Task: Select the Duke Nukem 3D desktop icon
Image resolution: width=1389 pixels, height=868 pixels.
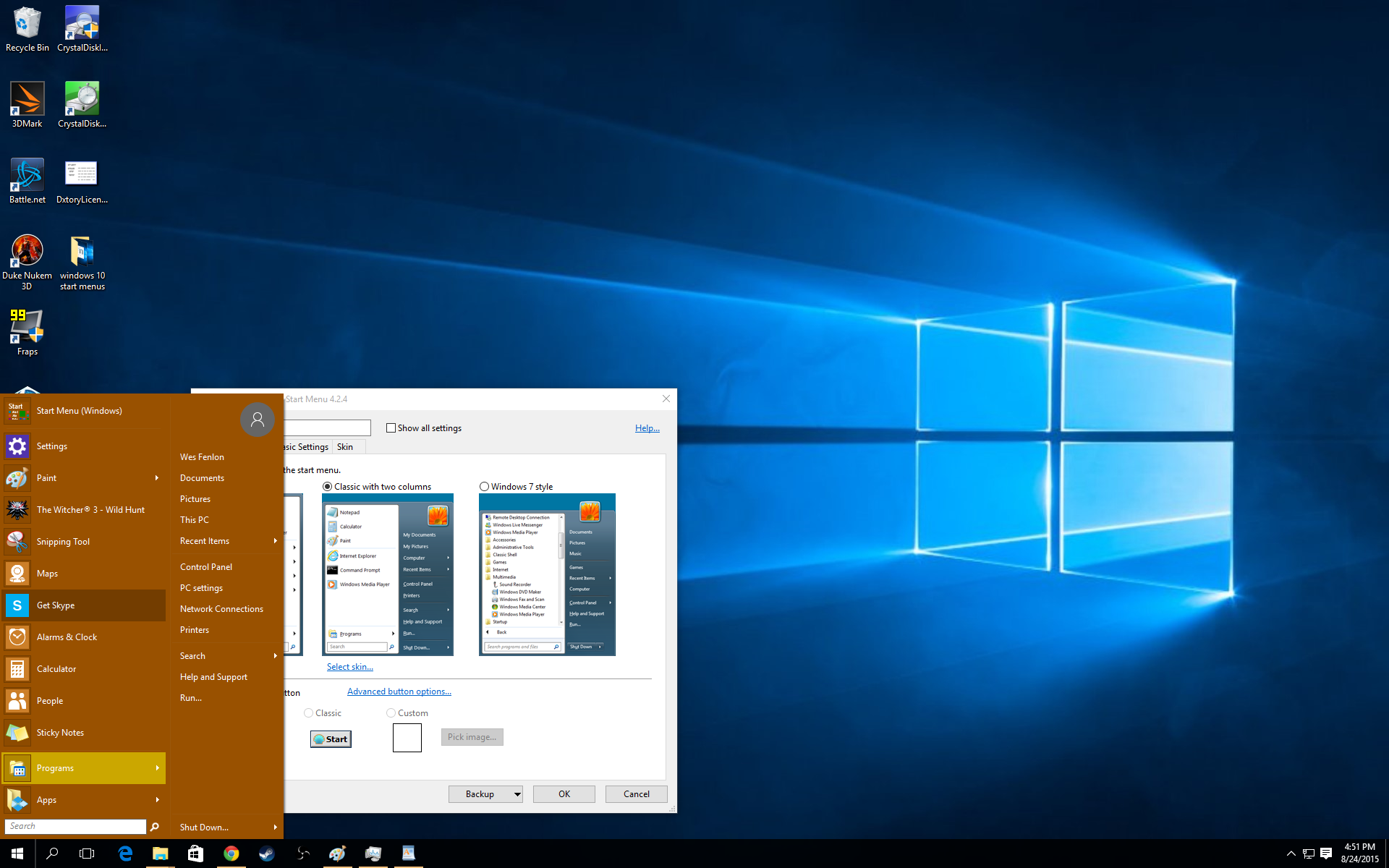Action: pos(27,262)
